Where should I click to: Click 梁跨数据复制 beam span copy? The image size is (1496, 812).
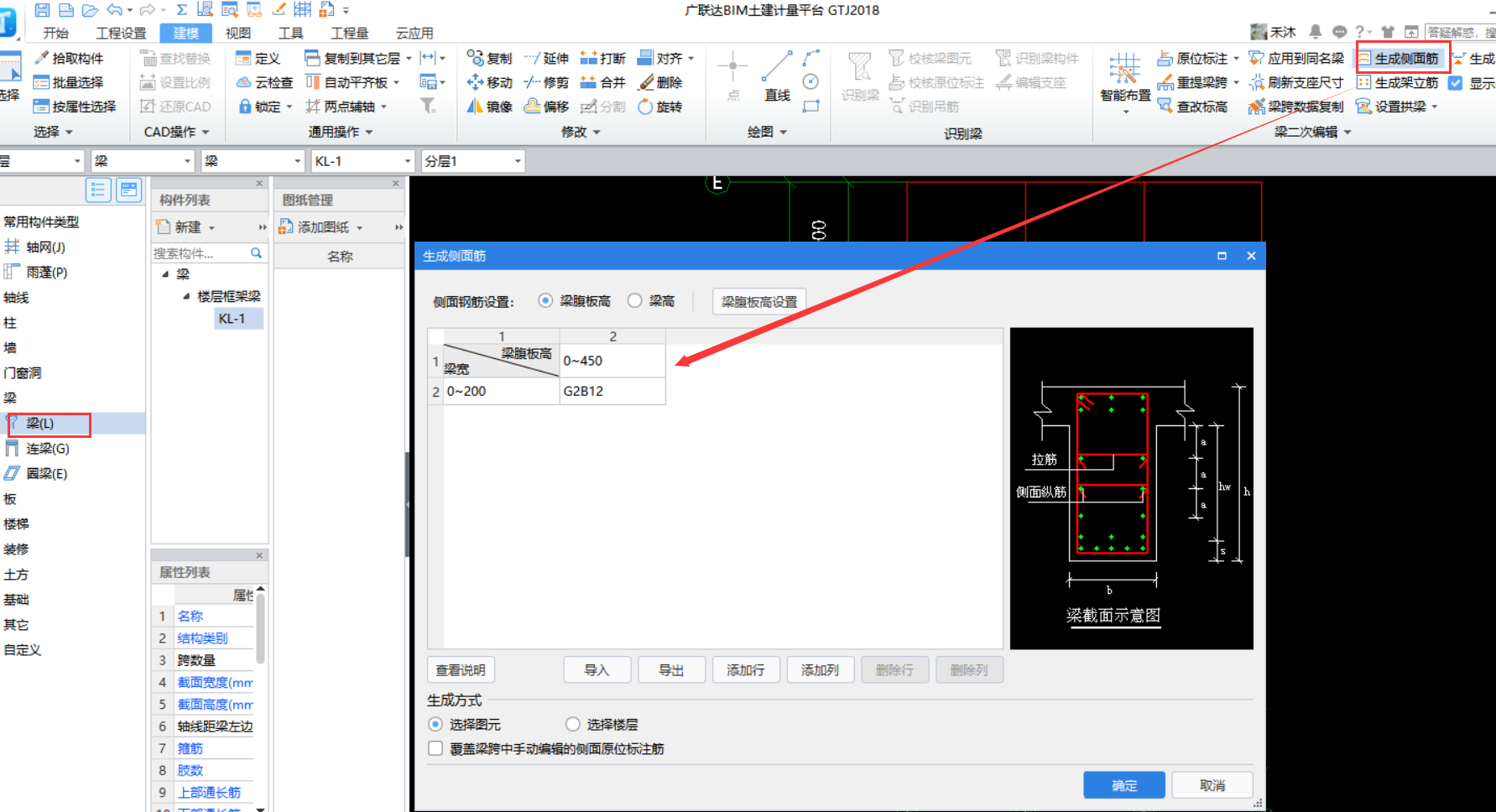[x=1296, y=107]
